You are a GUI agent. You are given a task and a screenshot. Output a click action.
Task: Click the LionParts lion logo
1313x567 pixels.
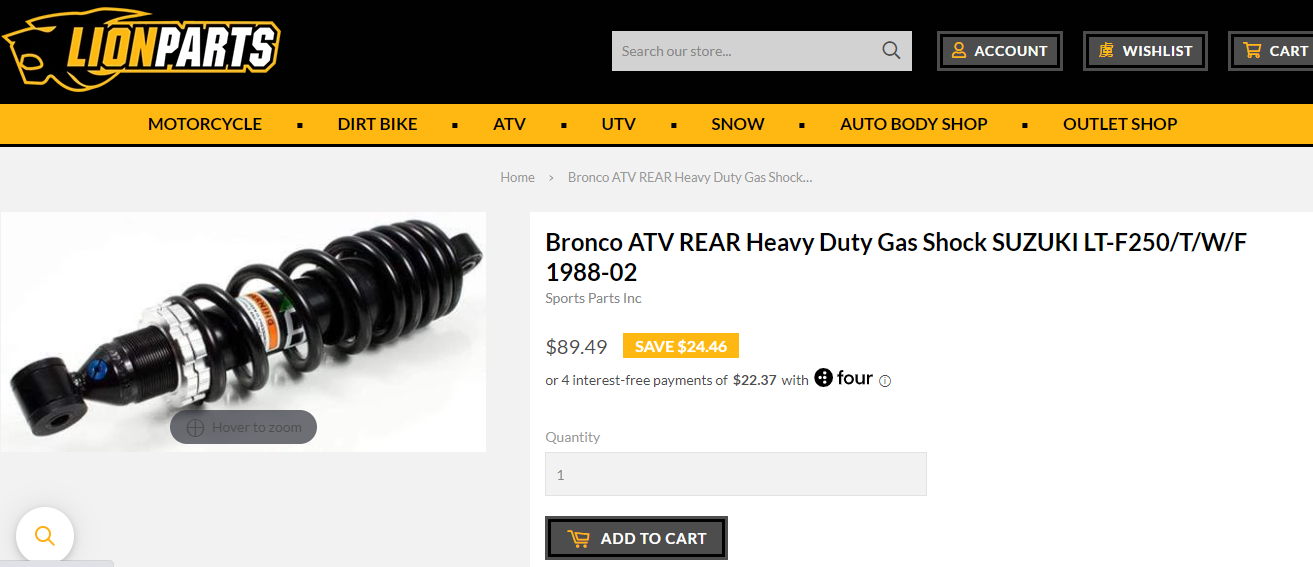[x=140, y=49]
